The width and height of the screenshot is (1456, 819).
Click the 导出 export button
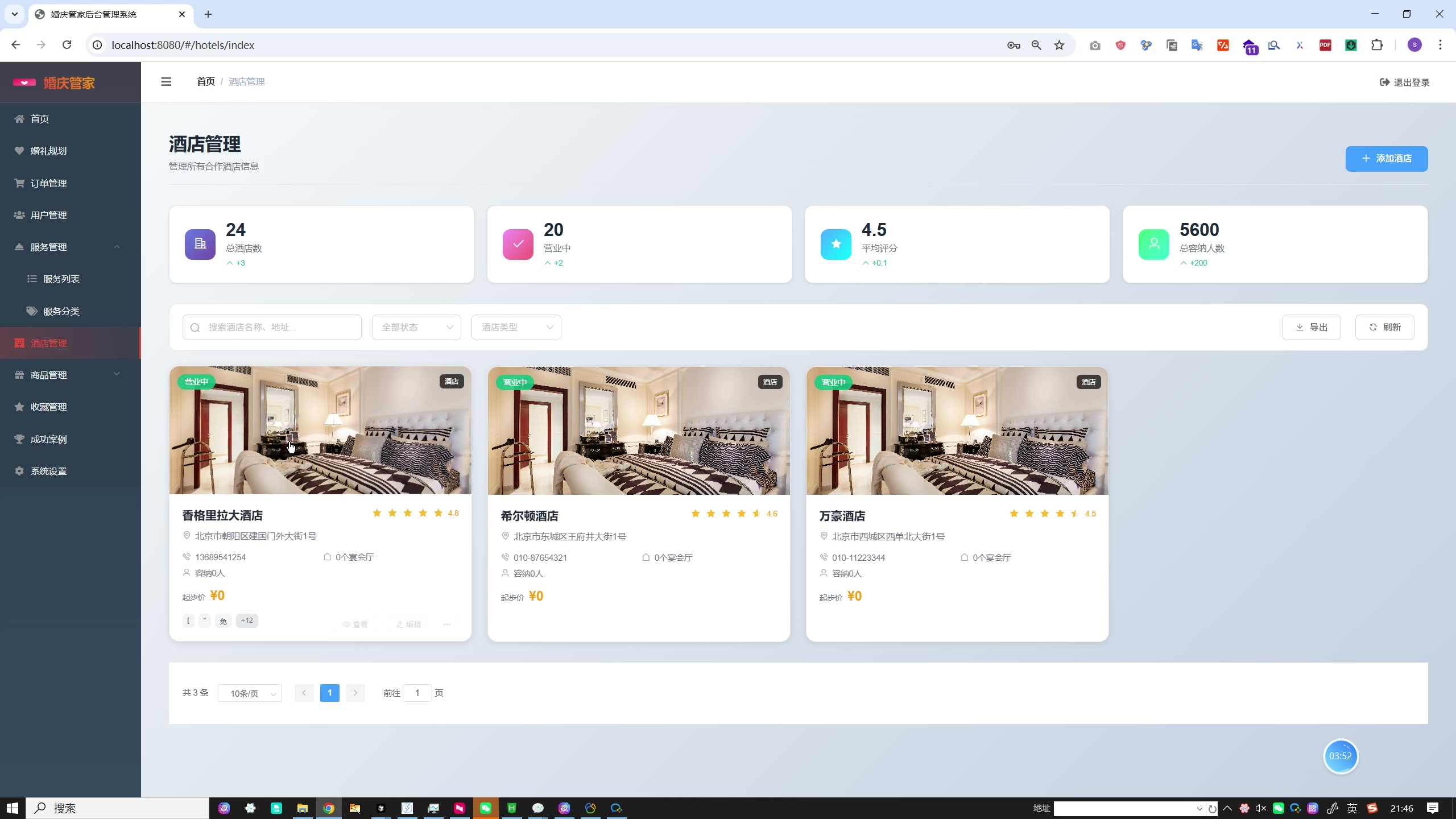pos(1311,327)
